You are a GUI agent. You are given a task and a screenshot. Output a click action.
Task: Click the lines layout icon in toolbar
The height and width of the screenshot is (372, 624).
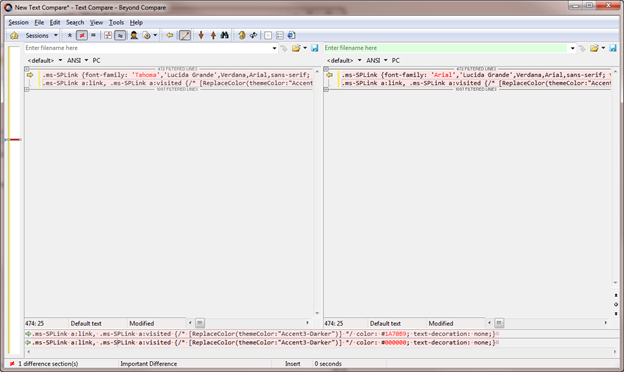[280, 35]
